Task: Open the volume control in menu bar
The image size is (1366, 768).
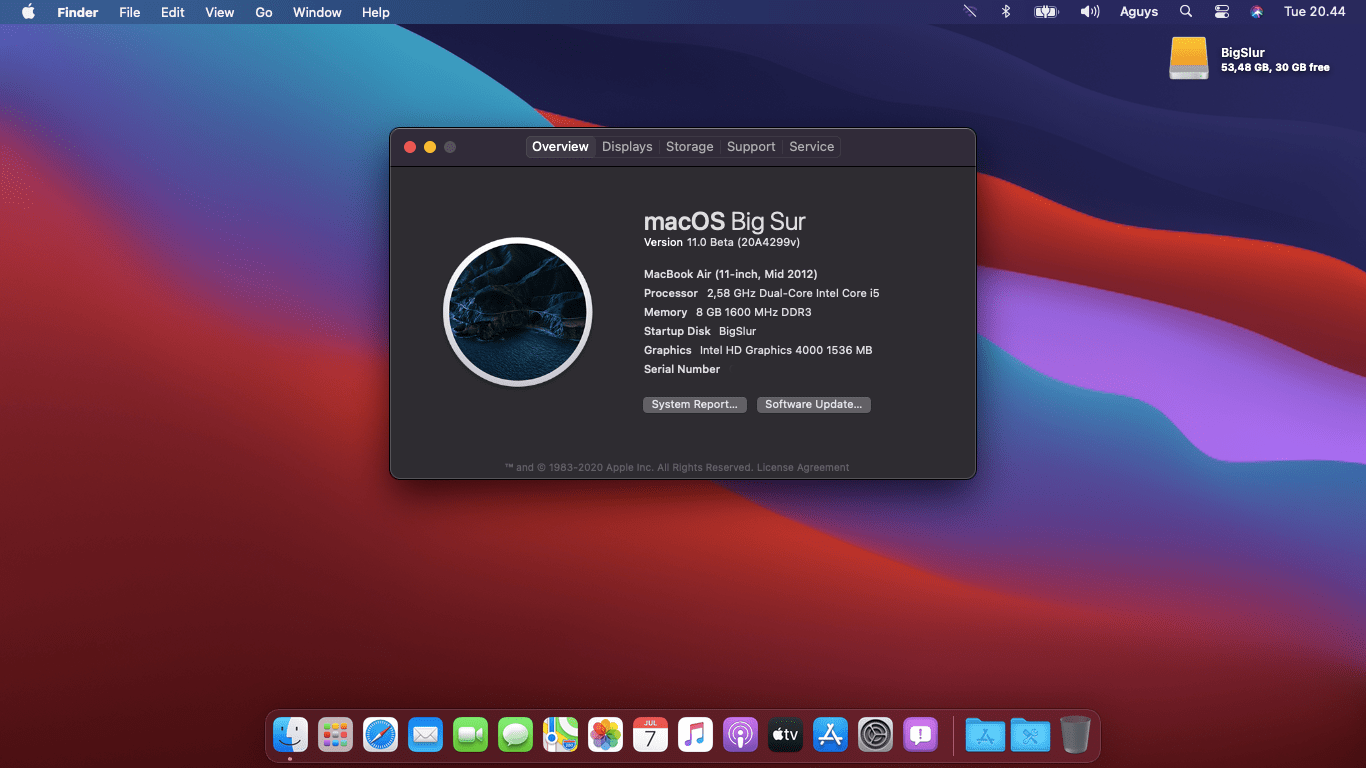Action: (x=1090, y=12)
